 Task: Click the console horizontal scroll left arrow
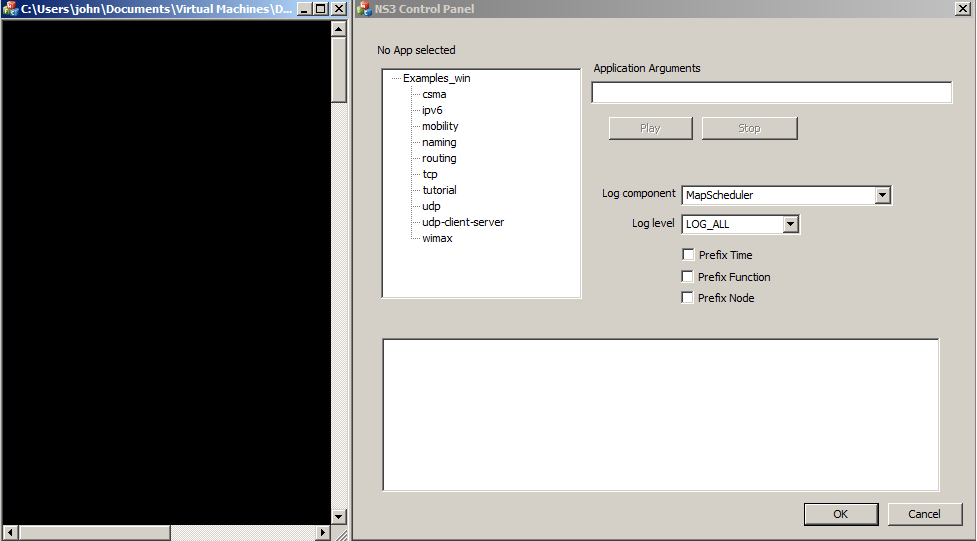click(10, 532)
